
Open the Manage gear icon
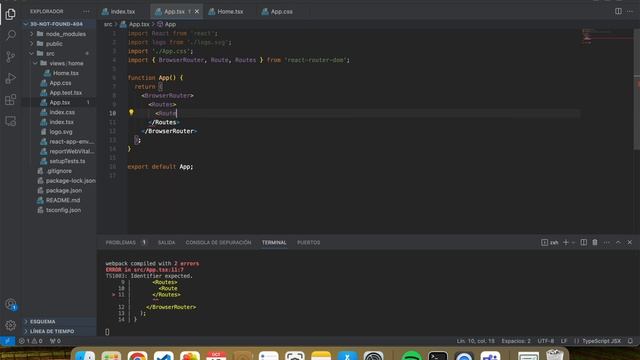(x=11, y=325)
